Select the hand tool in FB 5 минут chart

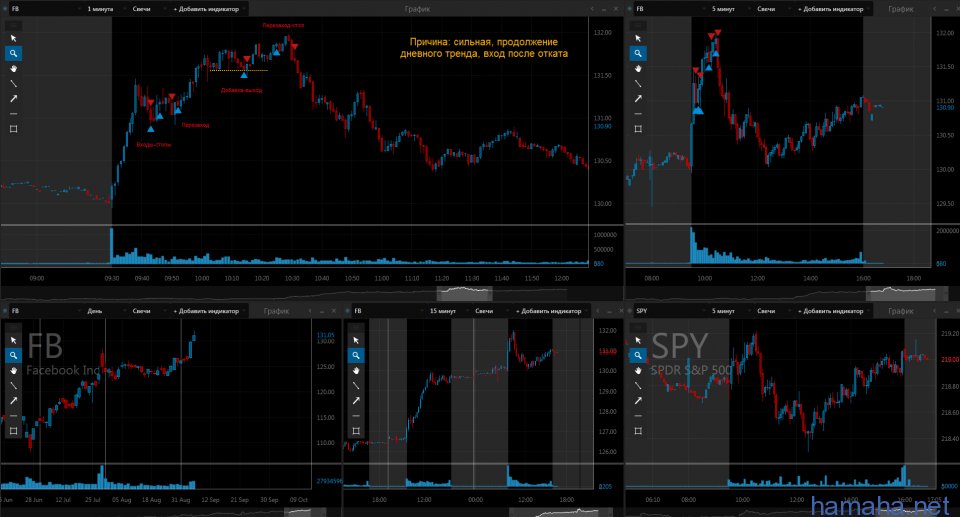point(638,69)
